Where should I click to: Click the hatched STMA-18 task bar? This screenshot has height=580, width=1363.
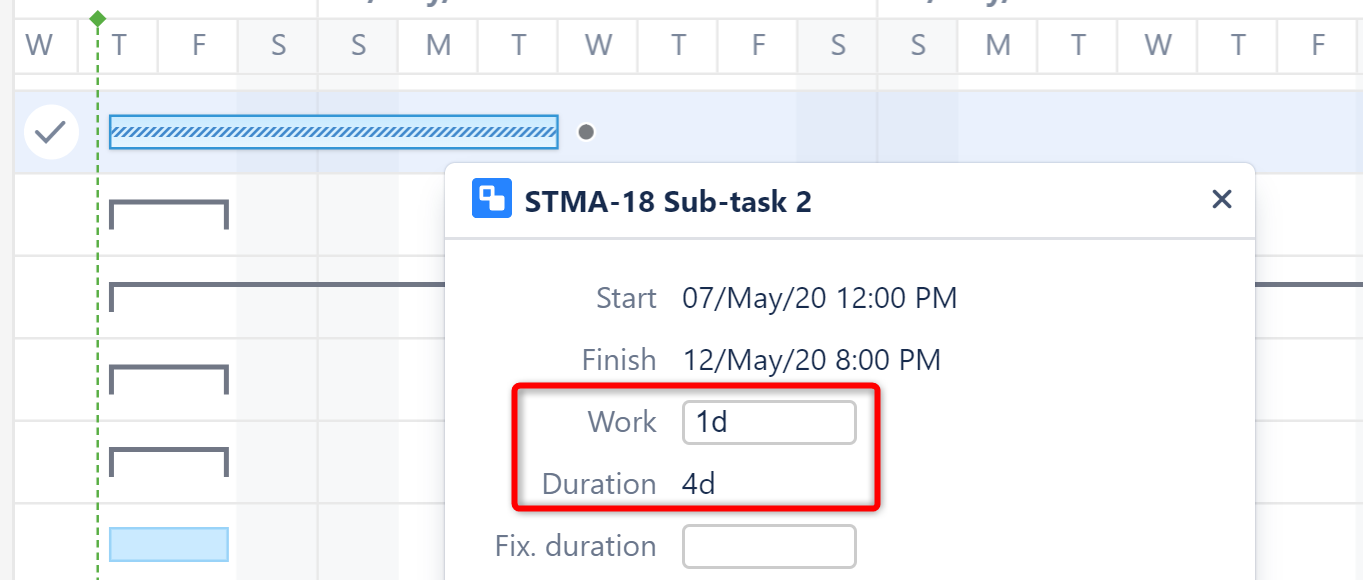(x=330, y=131)
